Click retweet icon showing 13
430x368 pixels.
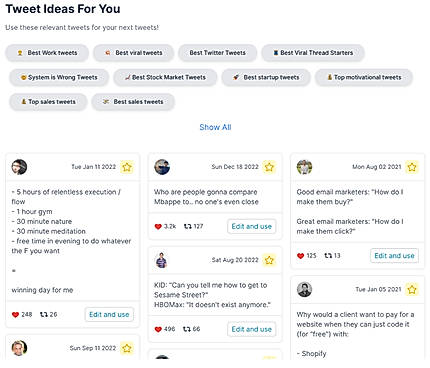pos(328,256)
